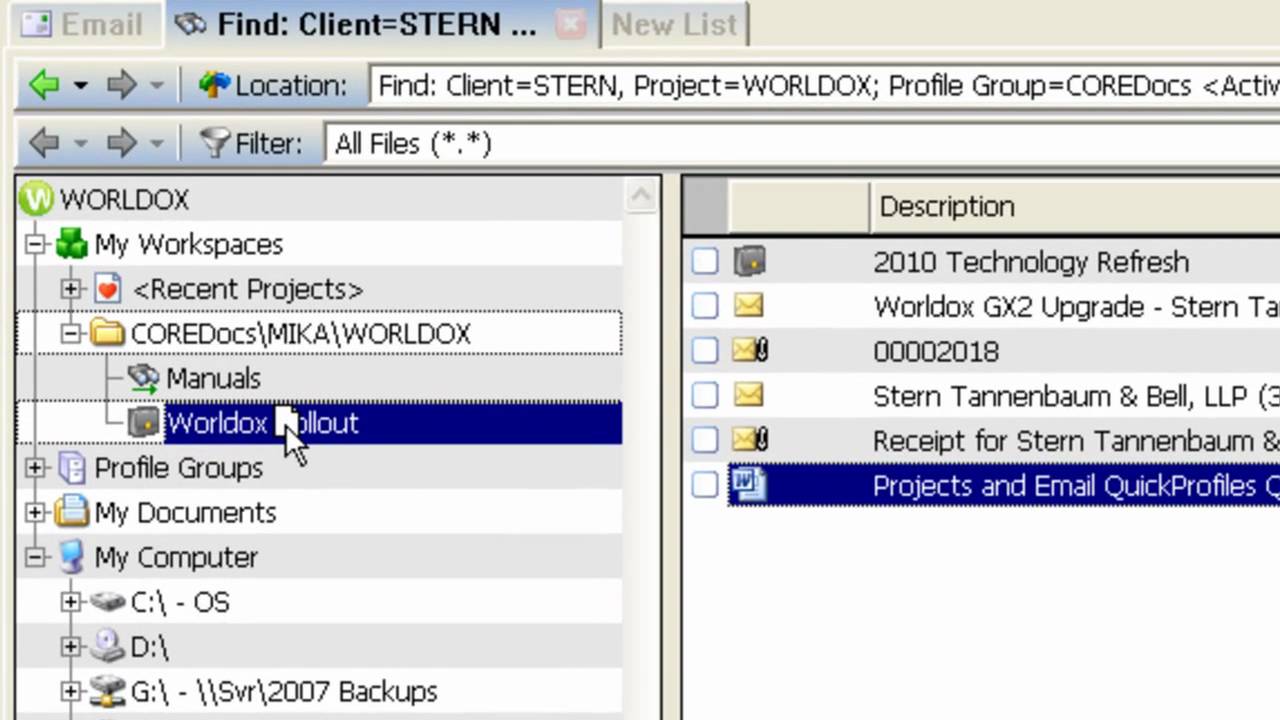Viewport: 1280px width, 720px height.
Task: Select G:\ - \\Svr\2007 Backups
Action: (x=284, y=691)
